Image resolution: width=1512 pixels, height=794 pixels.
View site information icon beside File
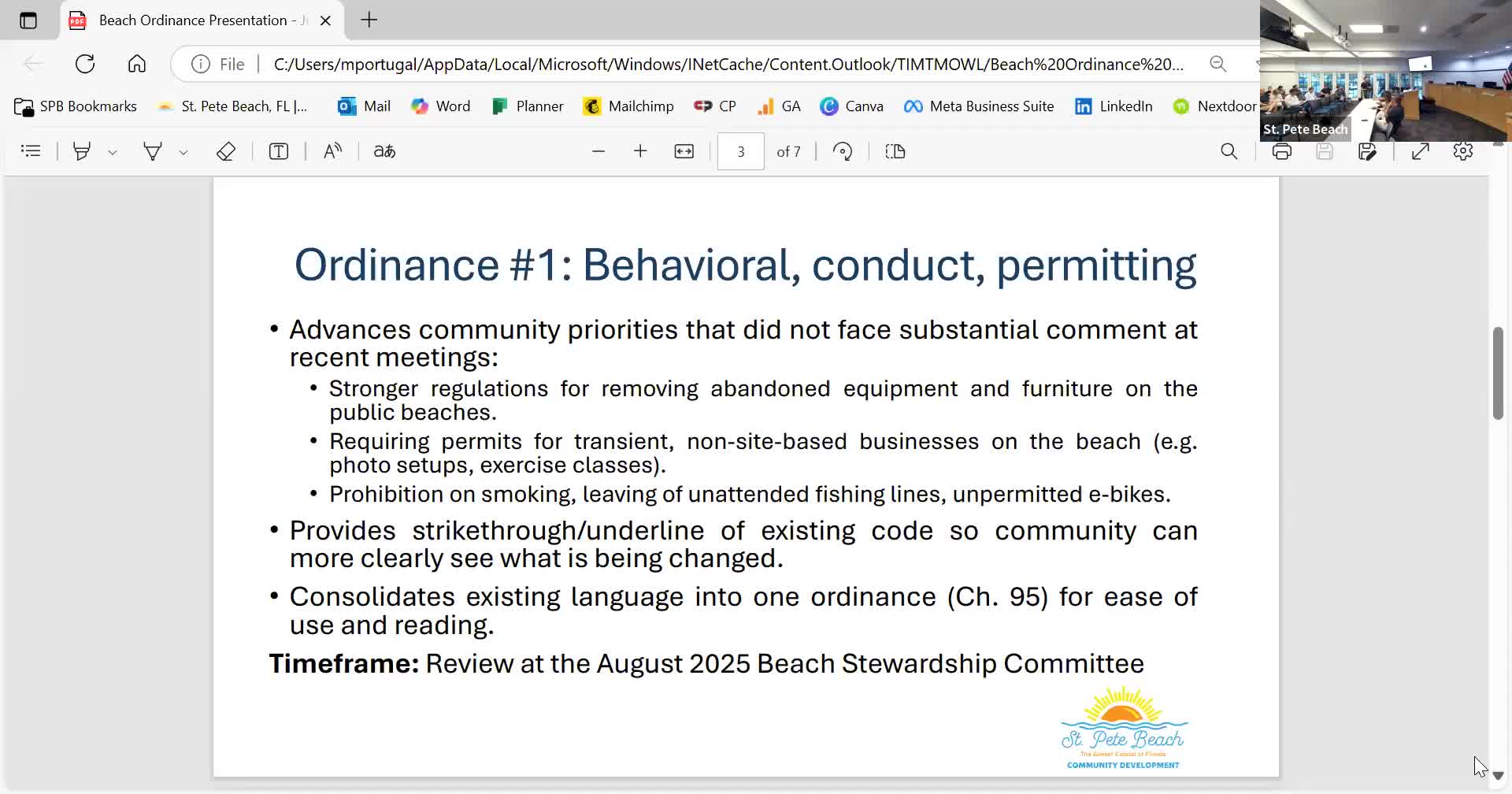pos(201,65)
